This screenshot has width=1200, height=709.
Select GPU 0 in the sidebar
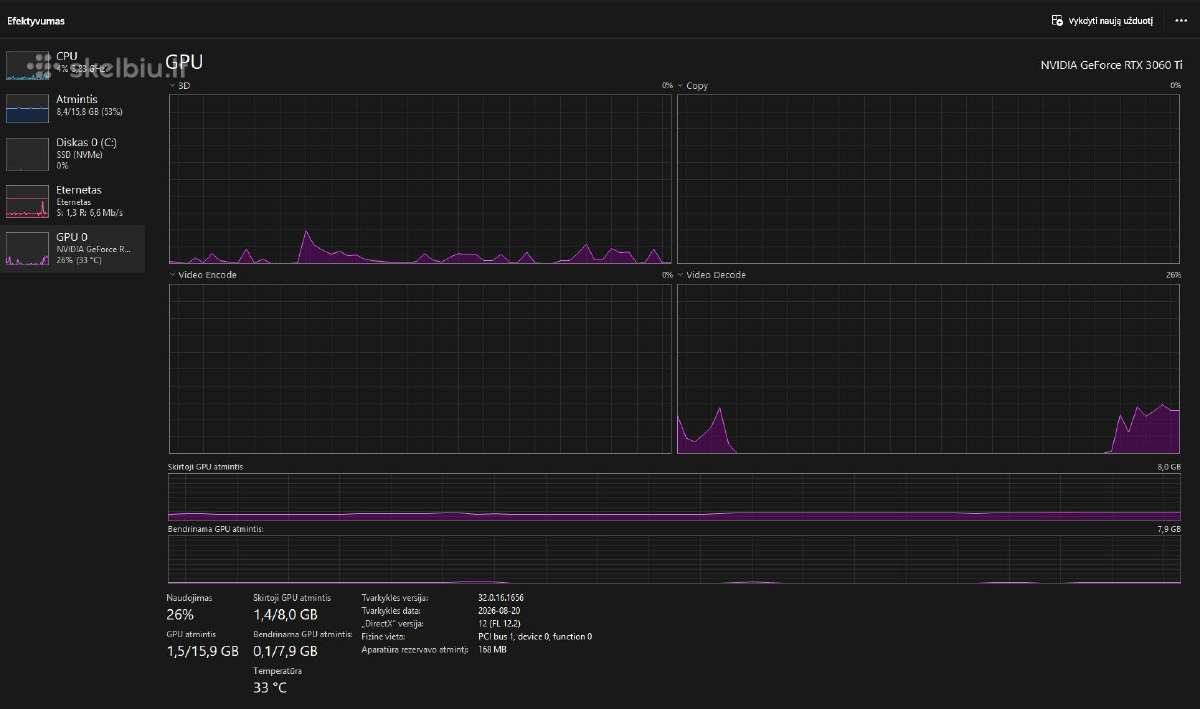(73, 248)
